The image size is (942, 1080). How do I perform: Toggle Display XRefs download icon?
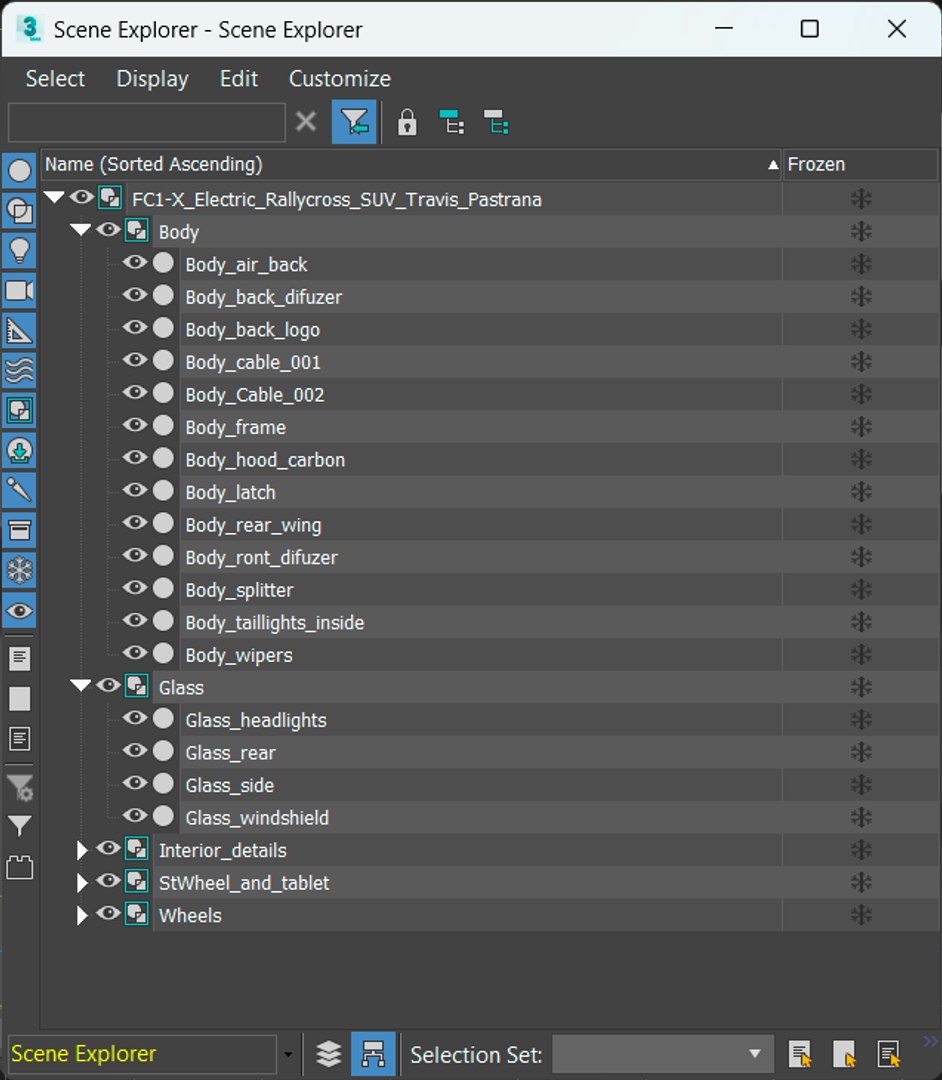tap(19, 450)
